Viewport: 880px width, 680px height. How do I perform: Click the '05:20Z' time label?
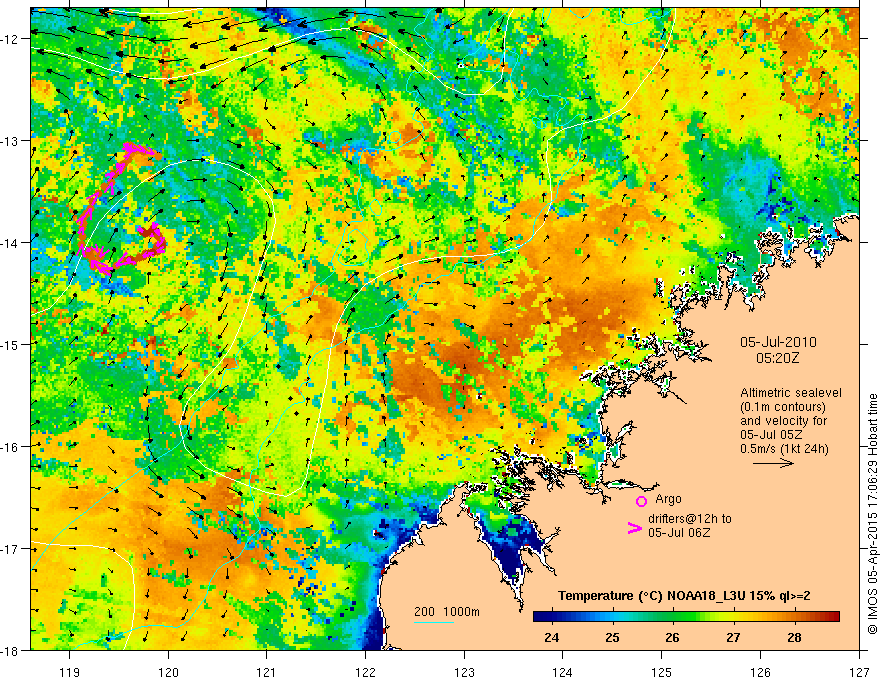[x=777, y=358]
